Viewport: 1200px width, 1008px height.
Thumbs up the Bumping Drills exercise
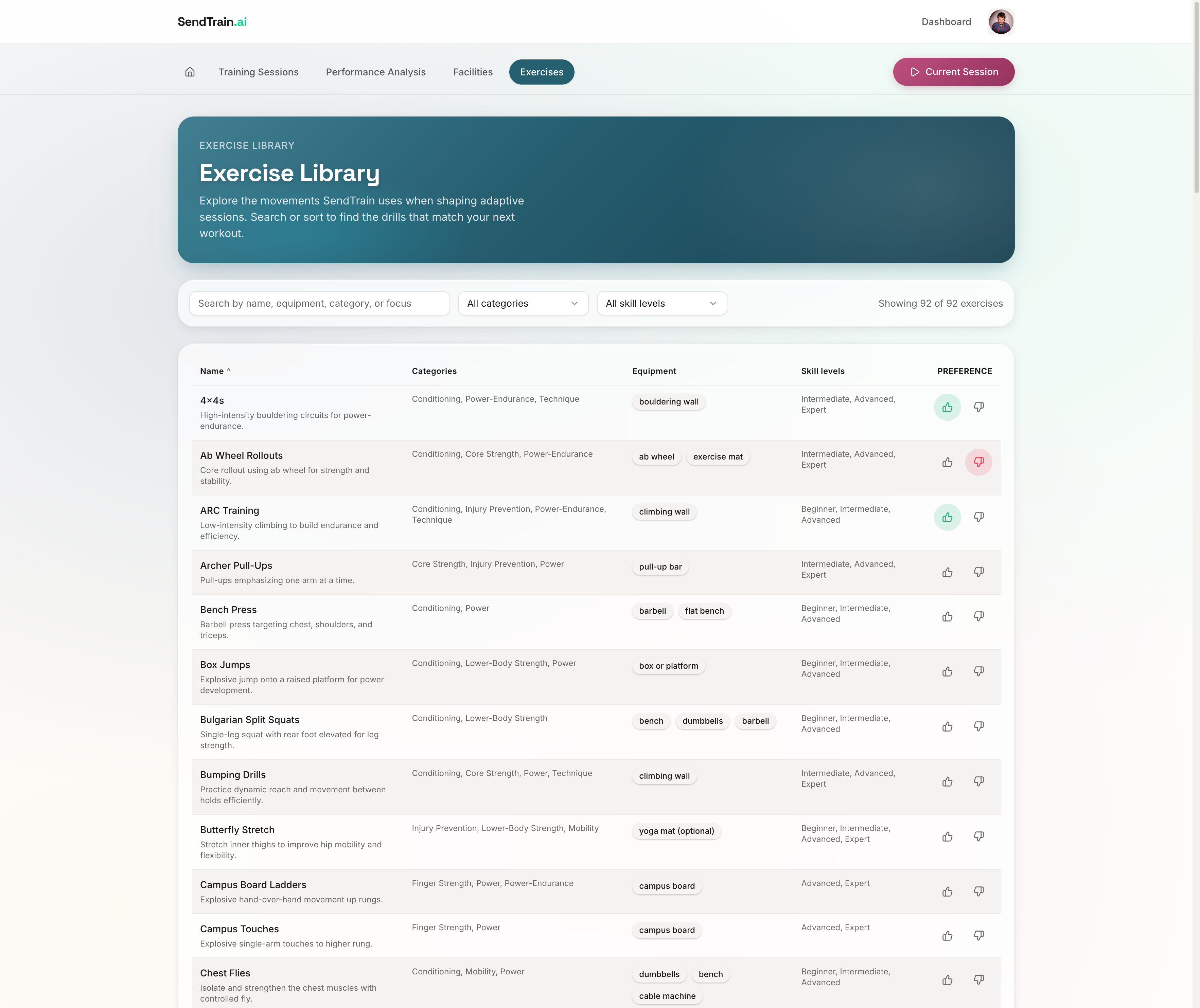click(x=947, y=781)
